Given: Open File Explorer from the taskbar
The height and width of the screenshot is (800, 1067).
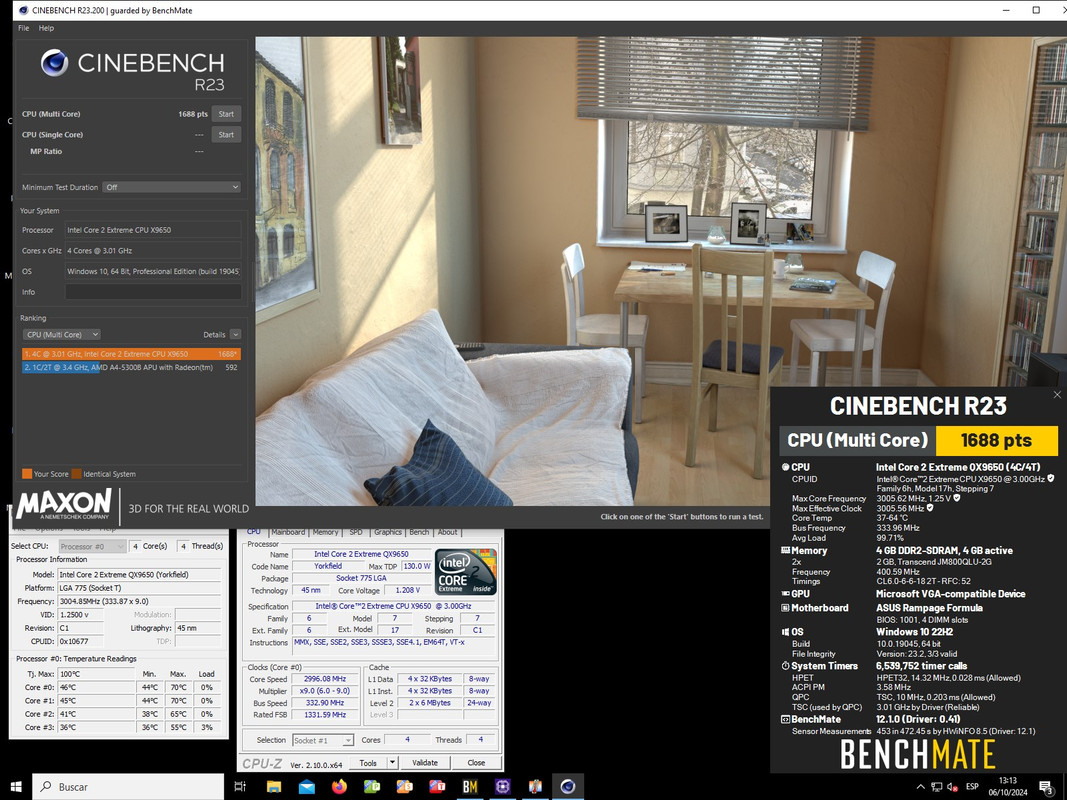Looking at the screenshot, I should [274, 786].
